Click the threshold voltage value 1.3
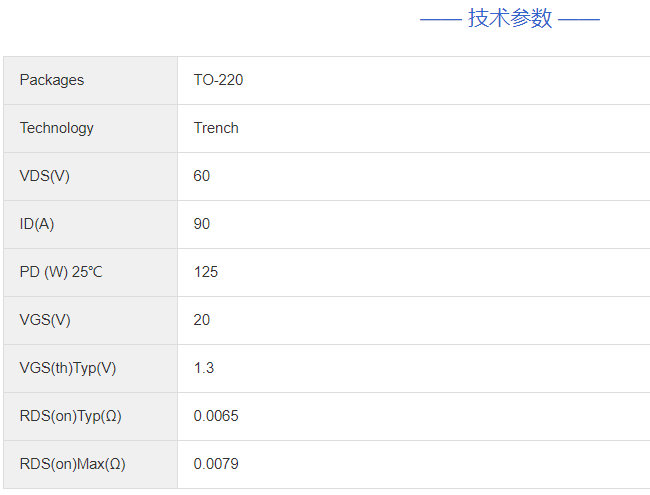Image resolution: width=650 pixels, height=495 pixels. tap(204, 368)
